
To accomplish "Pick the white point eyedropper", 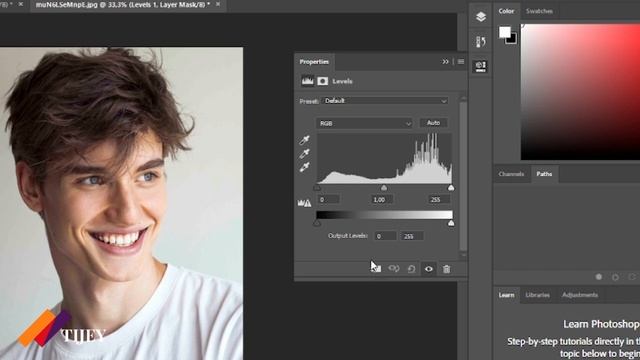I will pos(304,167).
